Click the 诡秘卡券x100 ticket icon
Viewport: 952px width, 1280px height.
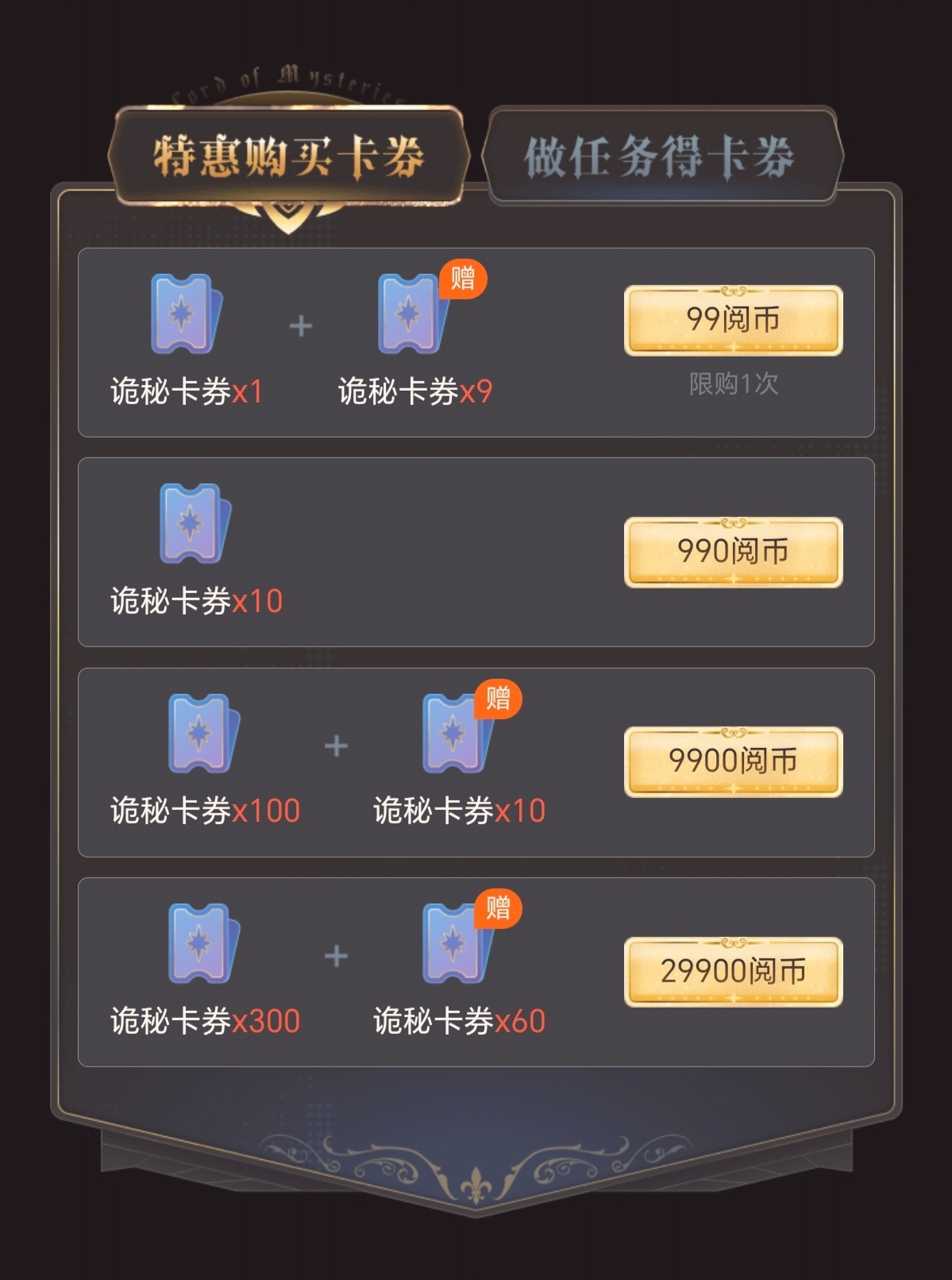204,734
